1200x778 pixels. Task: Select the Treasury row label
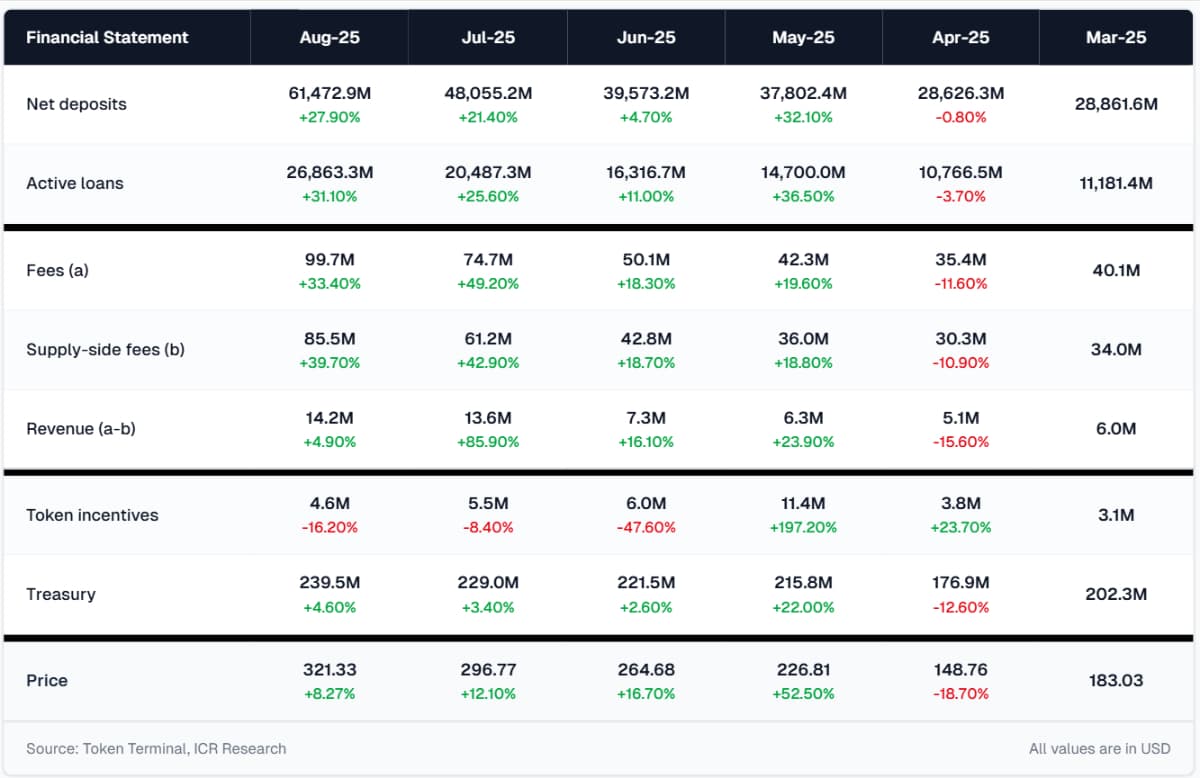pyautogui.click(x=61, y=594)
